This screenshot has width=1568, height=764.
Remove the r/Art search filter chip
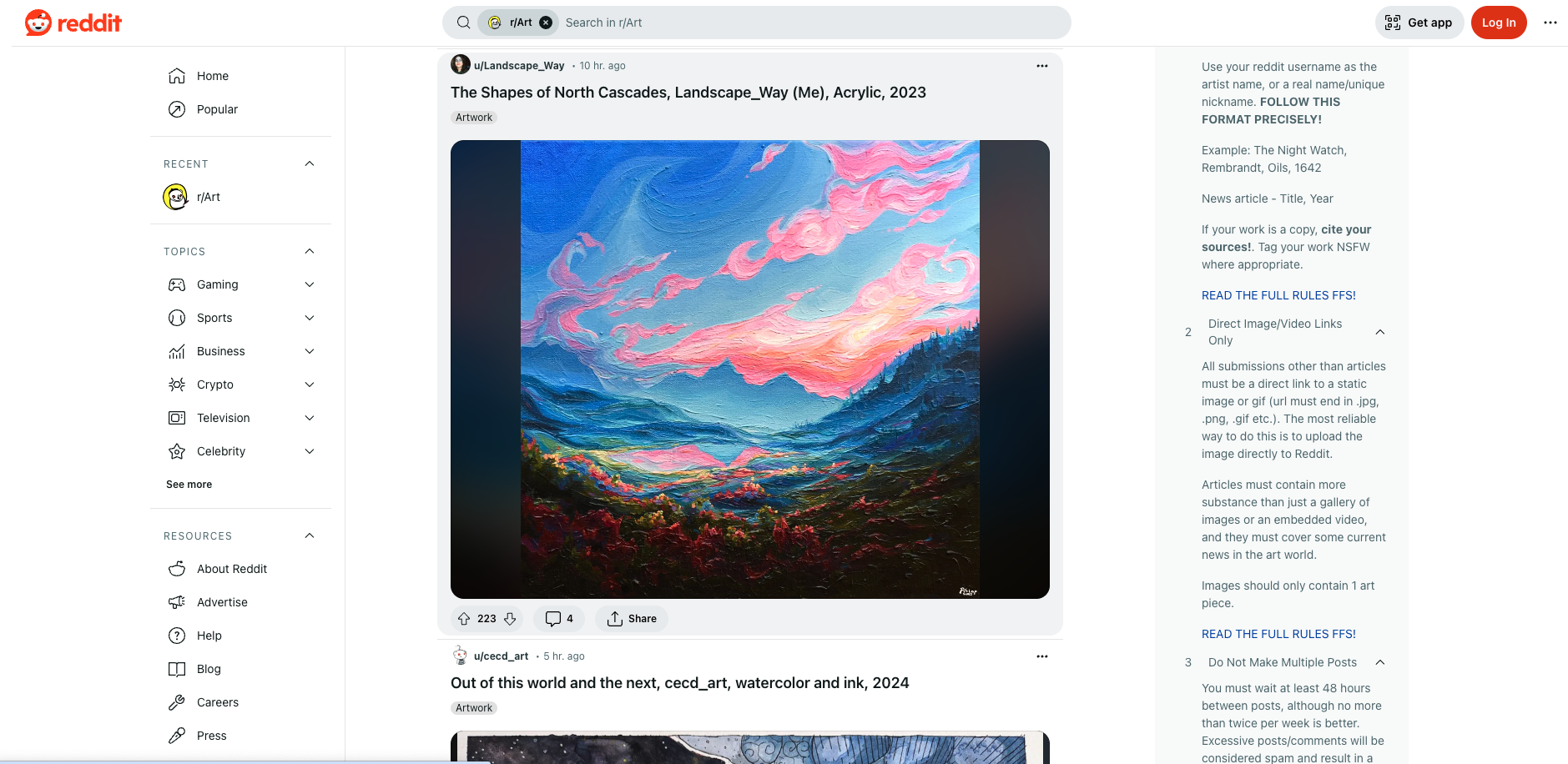click(546, 23)
